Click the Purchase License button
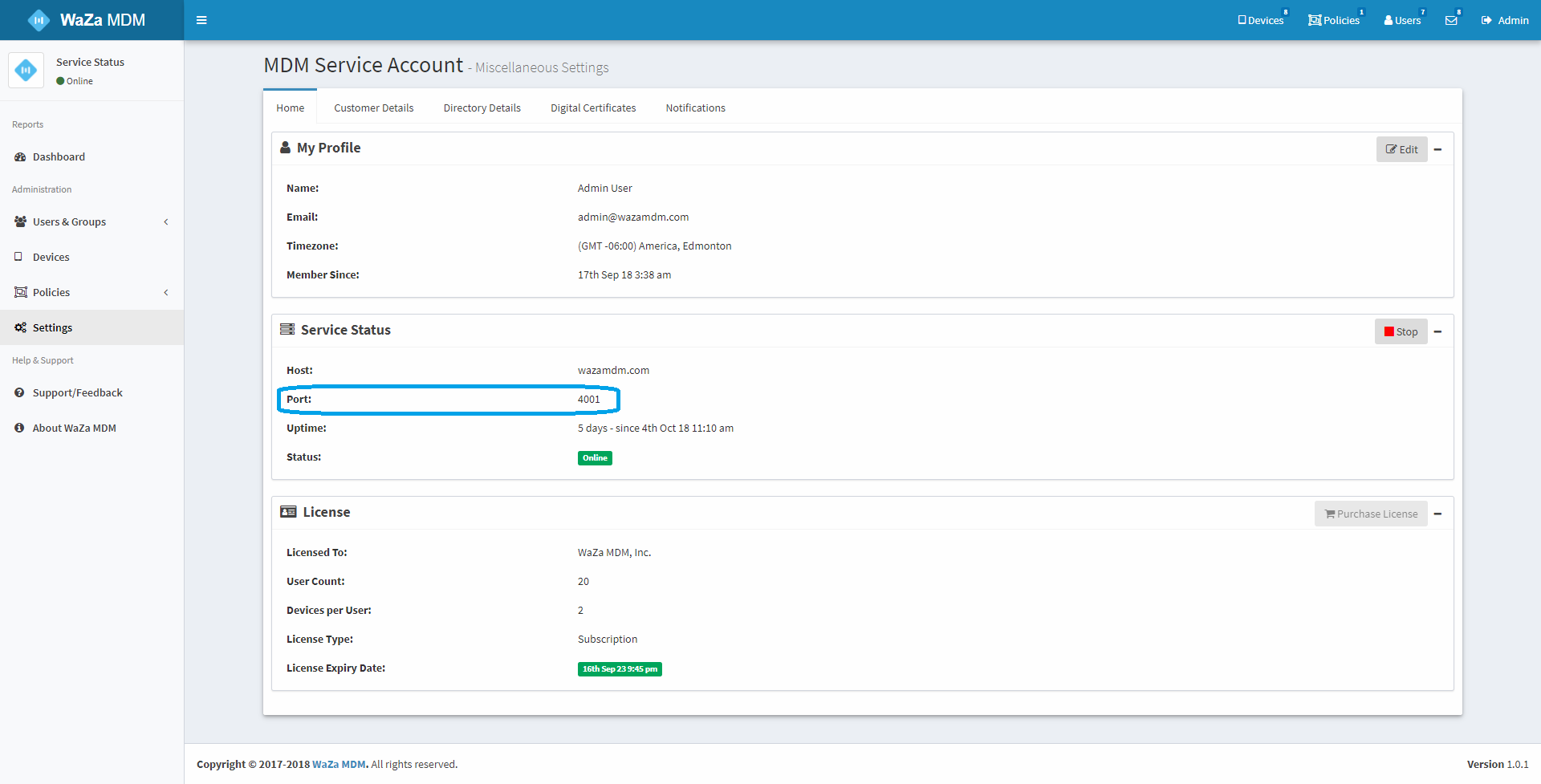Viewport: 1541px width, 784px height. pos(1371,514)
